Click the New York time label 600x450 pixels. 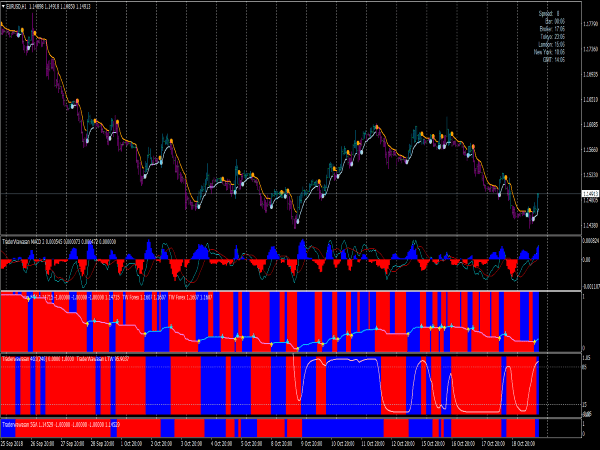click(549, 52)
